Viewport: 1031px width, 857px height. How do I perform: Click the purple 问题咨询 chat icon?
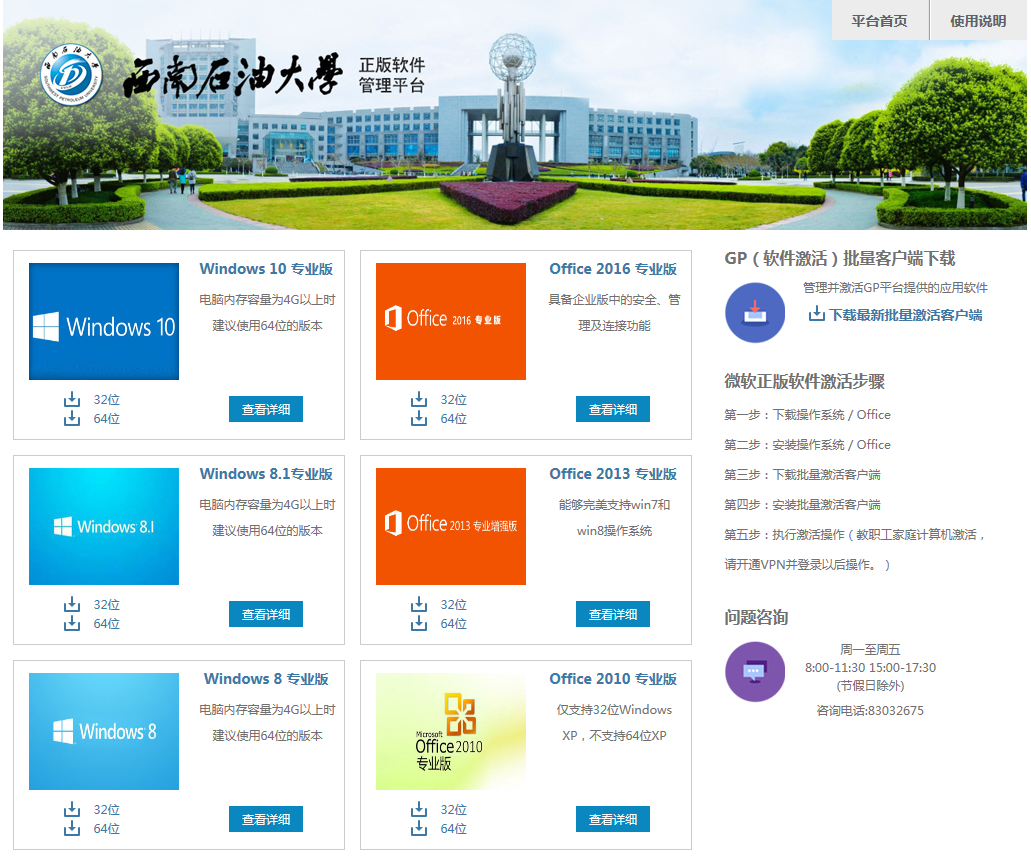click(x=755, y=672)
